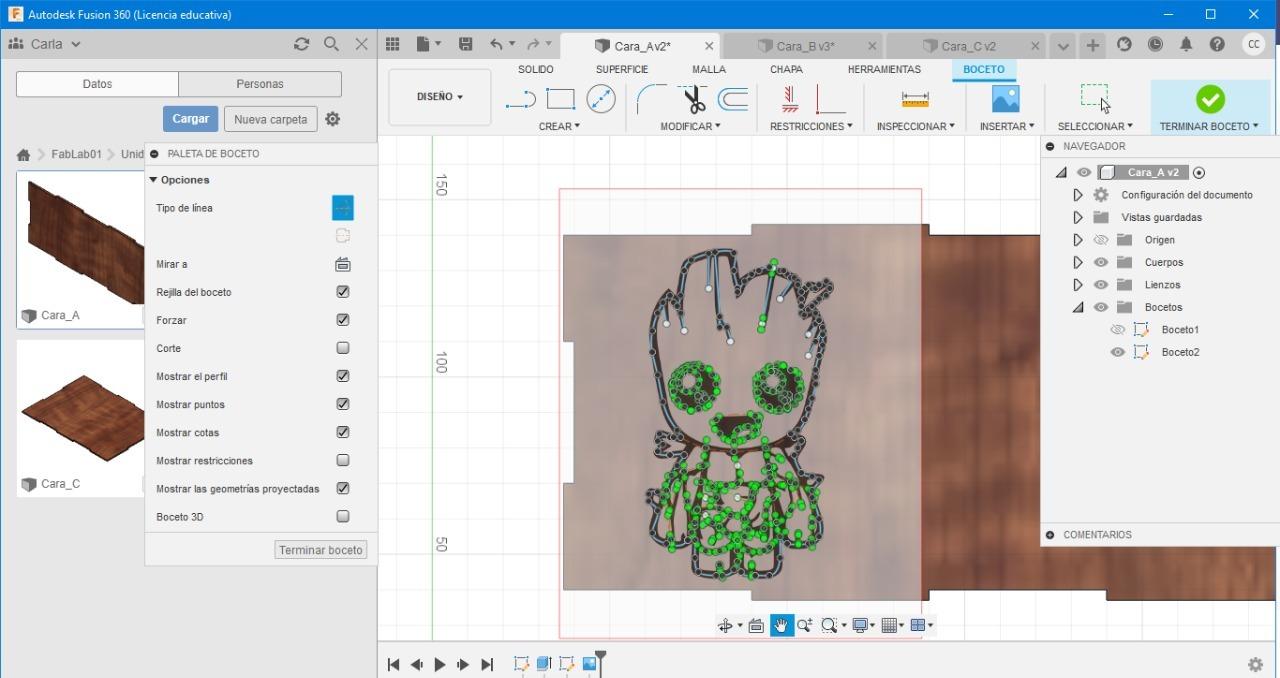Toggle Forzar checkbox
Viewport: 1280px width, 678px height.
pos(343,320)
